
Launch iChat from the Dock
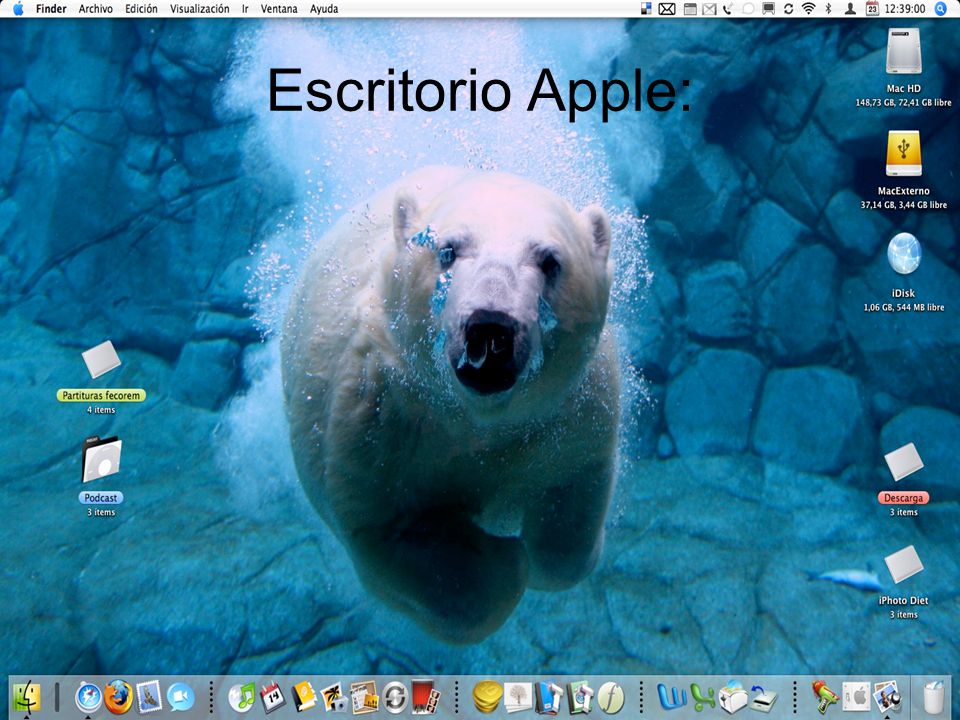[x=181, y=697]
